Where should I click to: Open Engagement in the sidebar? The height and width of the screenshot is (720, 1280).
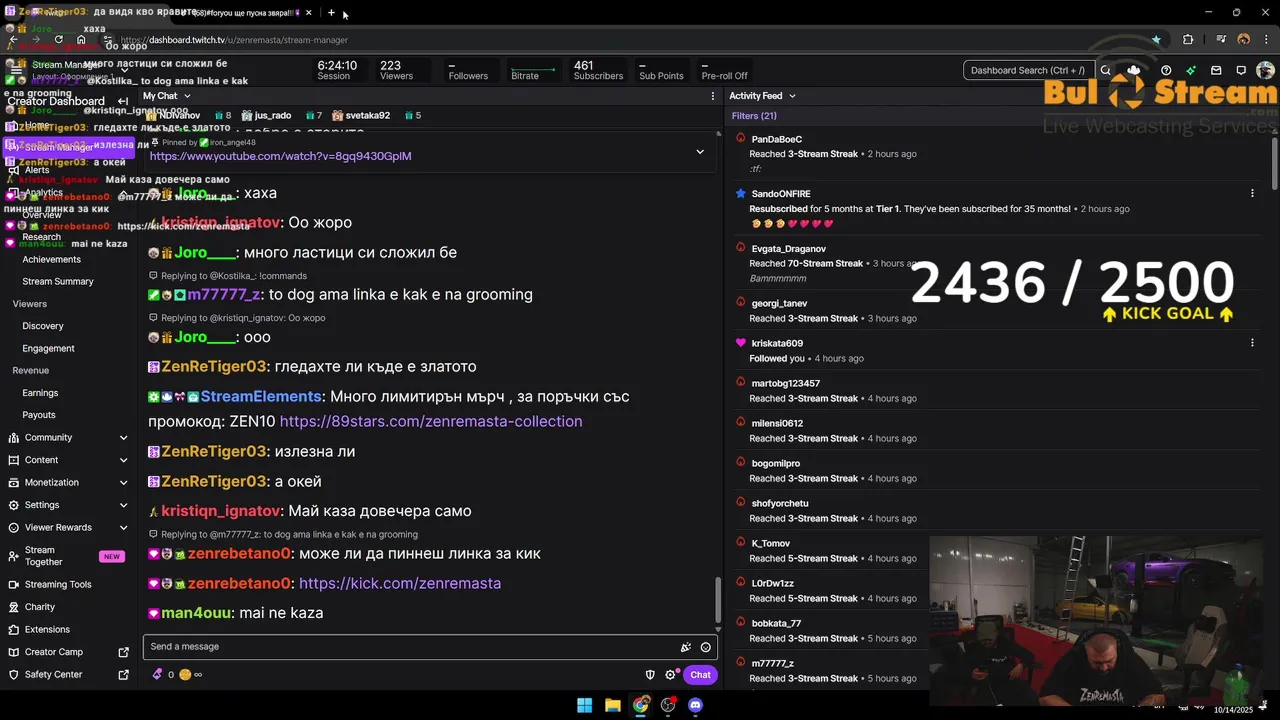click(x=48, y=349)
